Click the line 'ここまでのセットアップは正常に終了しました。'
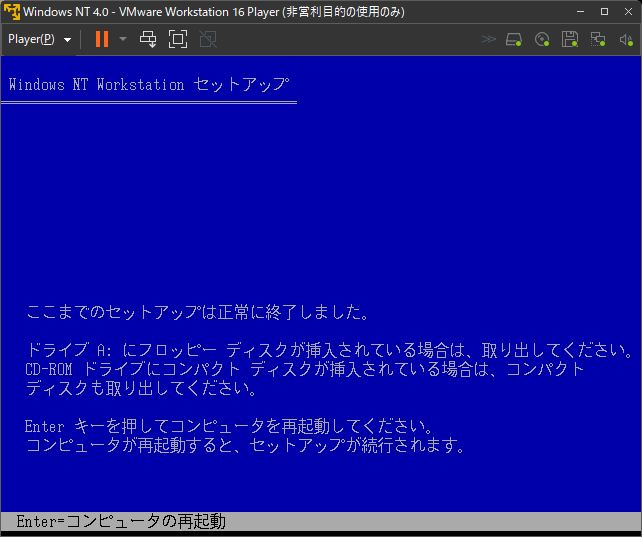Image resolution: width=642 pixels, height=537 pixels. [x=197, y=312]
